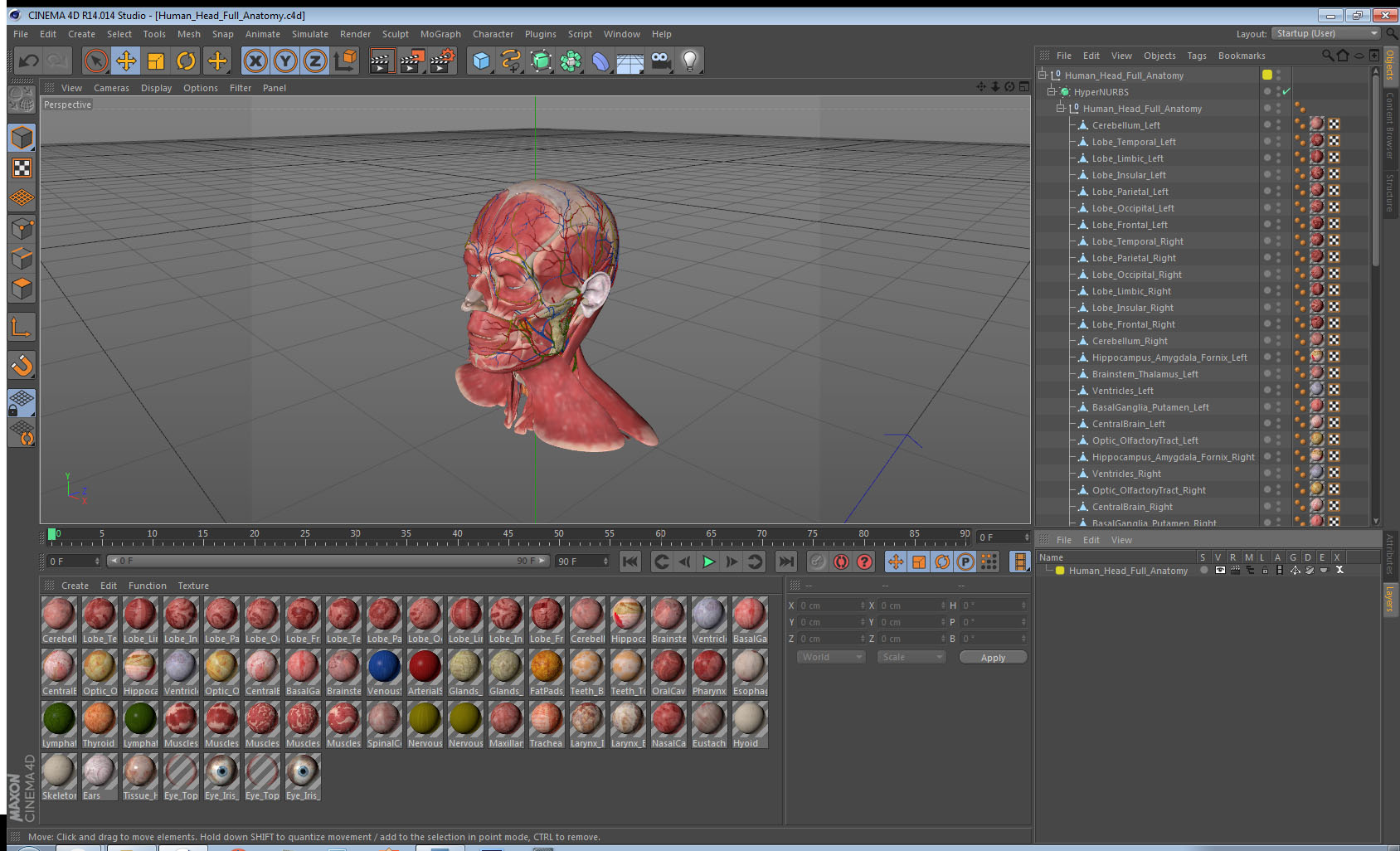
Task: Open the Scale mode dropdown
Action: (x=911, y=657)
